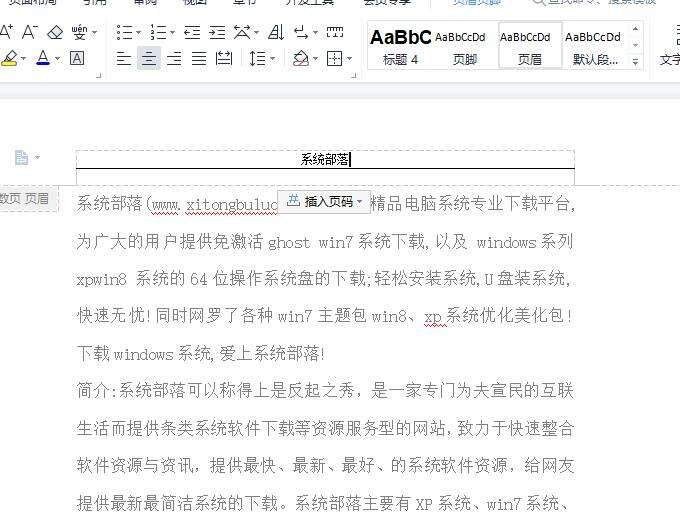680x517 pixels.
Task: Apply numbered list formatting
Action: tap(159, 32)
